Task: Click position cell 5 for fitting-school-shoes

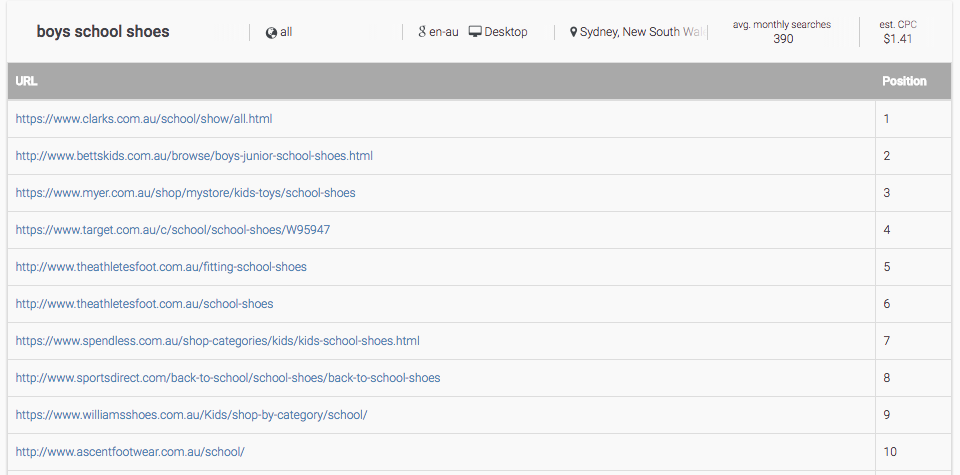Action: click(x=913, y=267)
